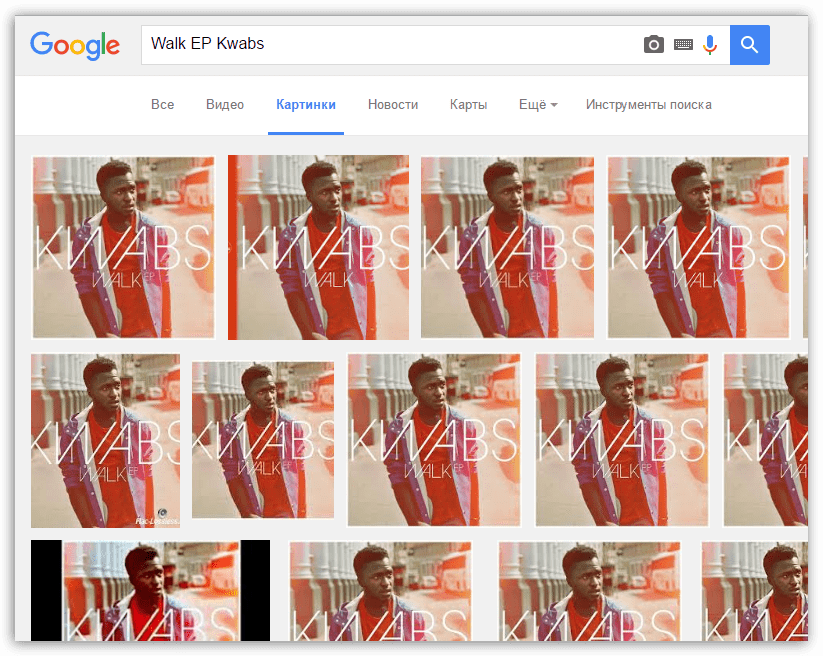Open fourth thumbnail in top row
823x656 pixels.
(x=698, y=247)
